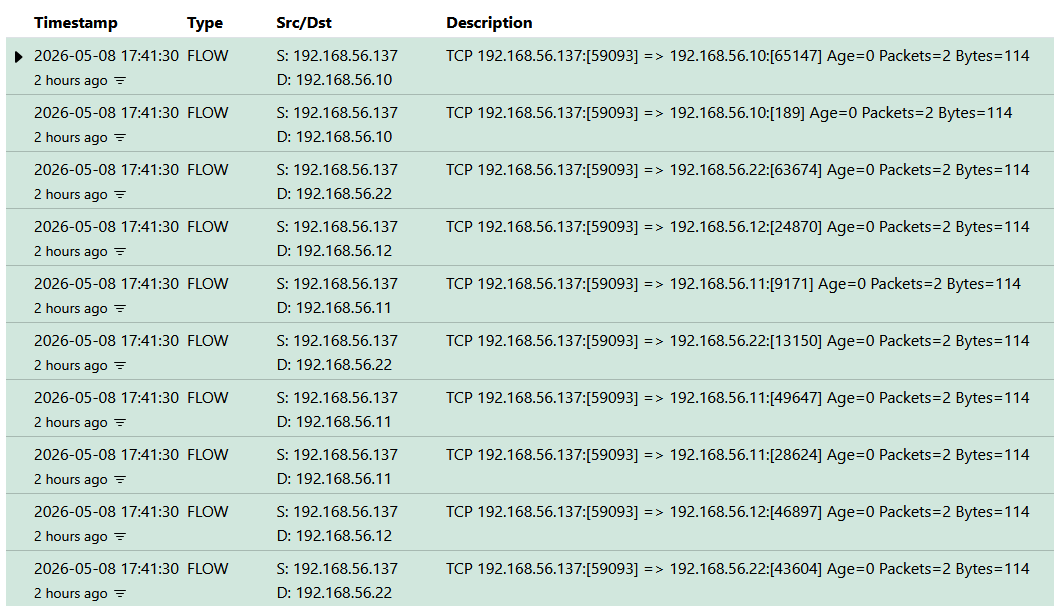Open filter menu icon in port 63674 row
The width and height of the screenshot is (1054, 606).
(x=120, y=195)
